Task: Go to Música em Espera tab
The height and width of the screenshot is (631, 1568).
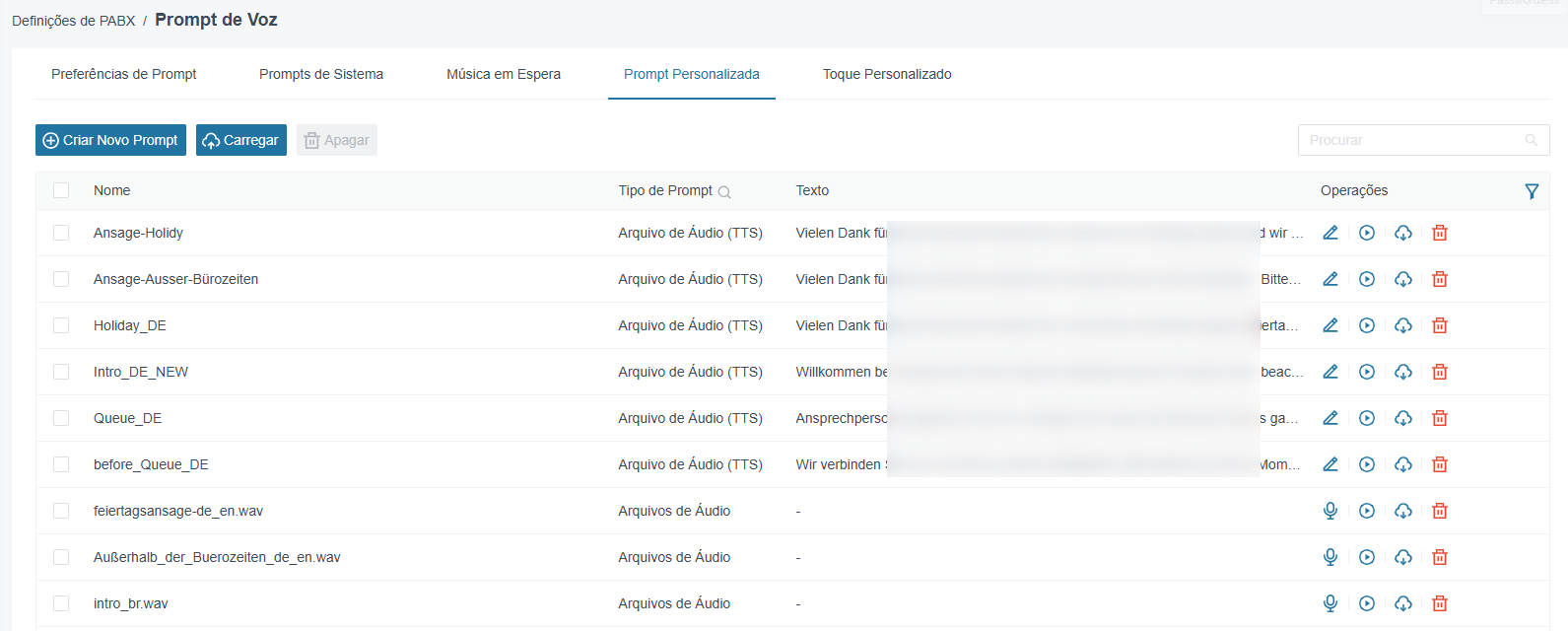Action: (504, 74)
